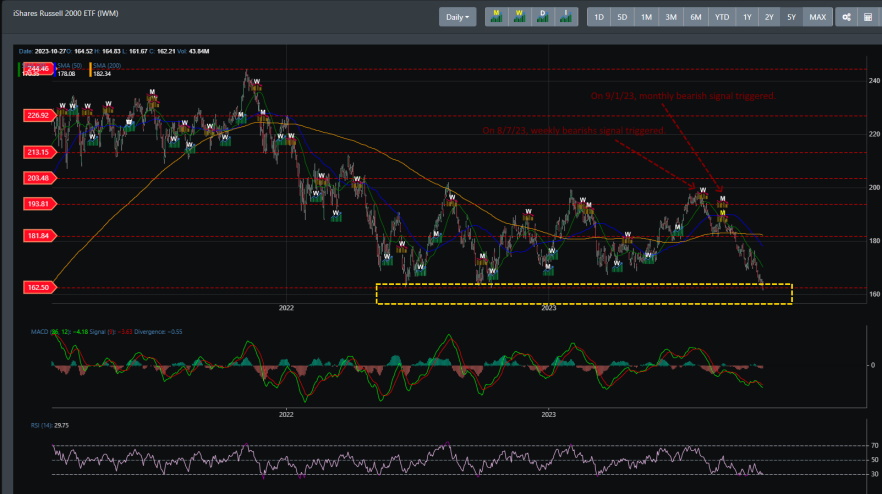This screenshot has height=494, width=882.
Task: Click the iShares Russell 2000 ETF (IWM) title
Action: click(x=66, y=13)
